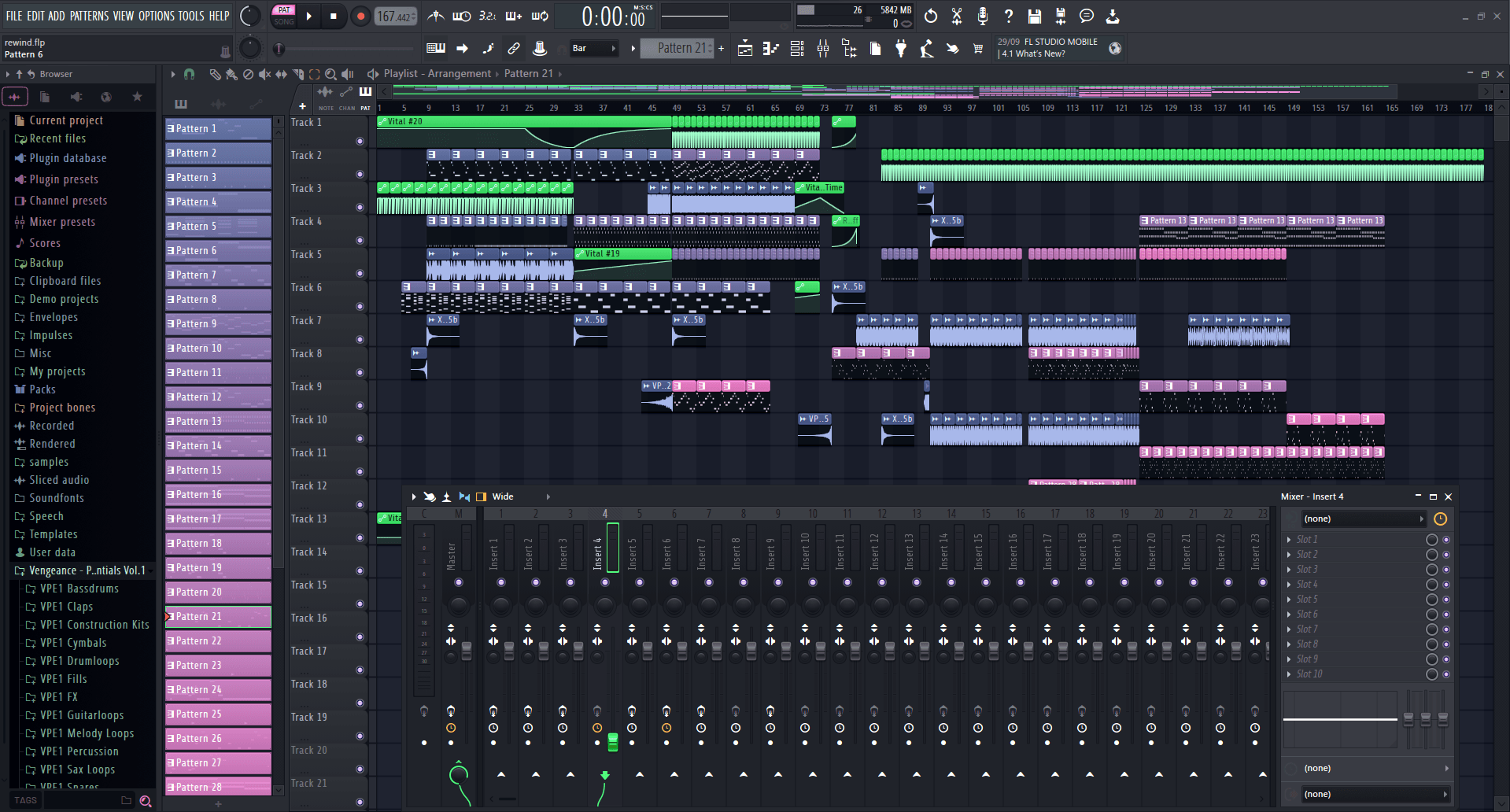
Task: Open the Pattern 21 pattern selector
Action: coord(683,48)
